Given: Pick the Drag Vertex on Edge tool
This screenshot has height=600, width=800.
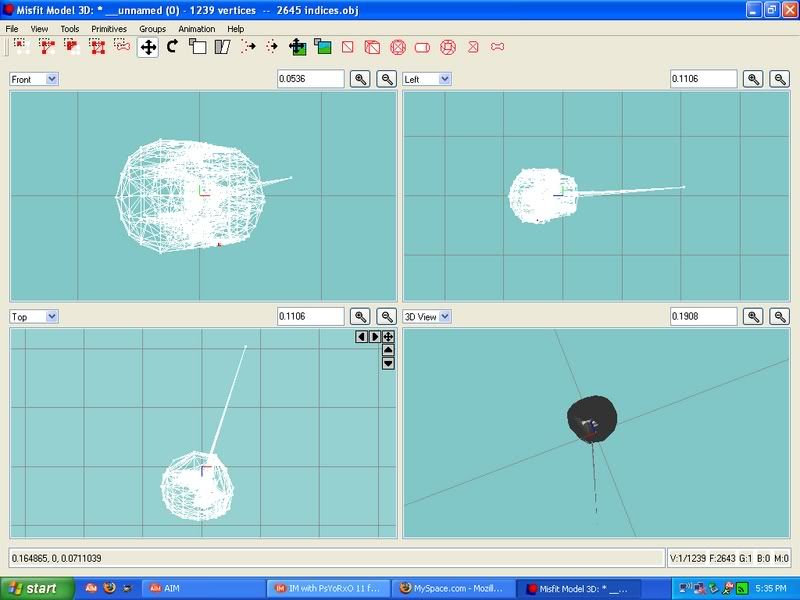Looking at the screenshot, I should click(x=272, y=47).
